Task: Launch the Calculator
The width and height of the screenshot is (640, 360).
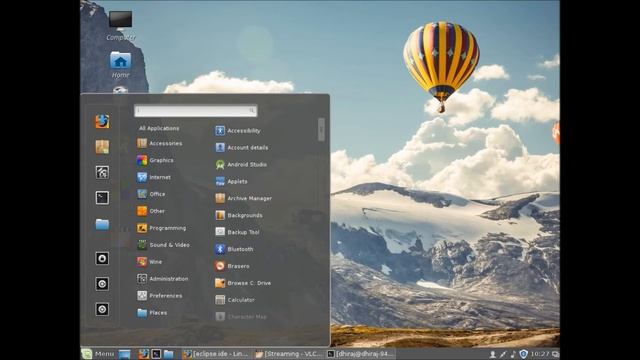Action: point(235,300)
